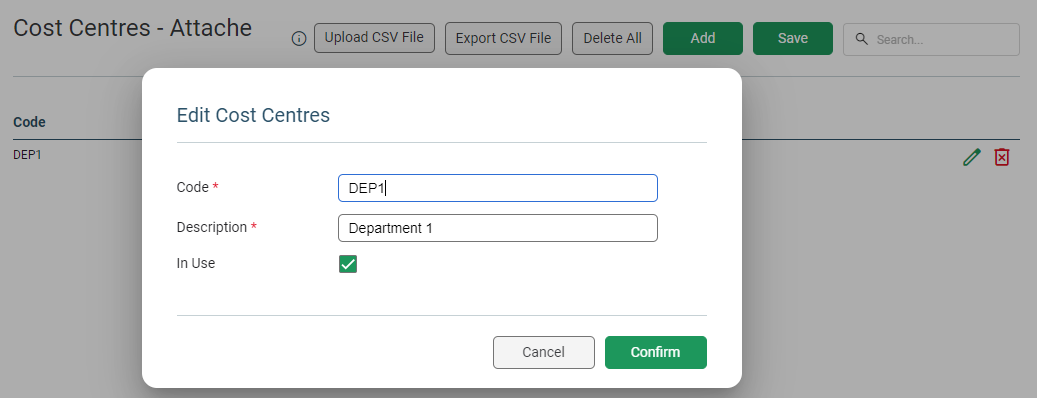Click the info circle icon beside Upload CSV

299,39
